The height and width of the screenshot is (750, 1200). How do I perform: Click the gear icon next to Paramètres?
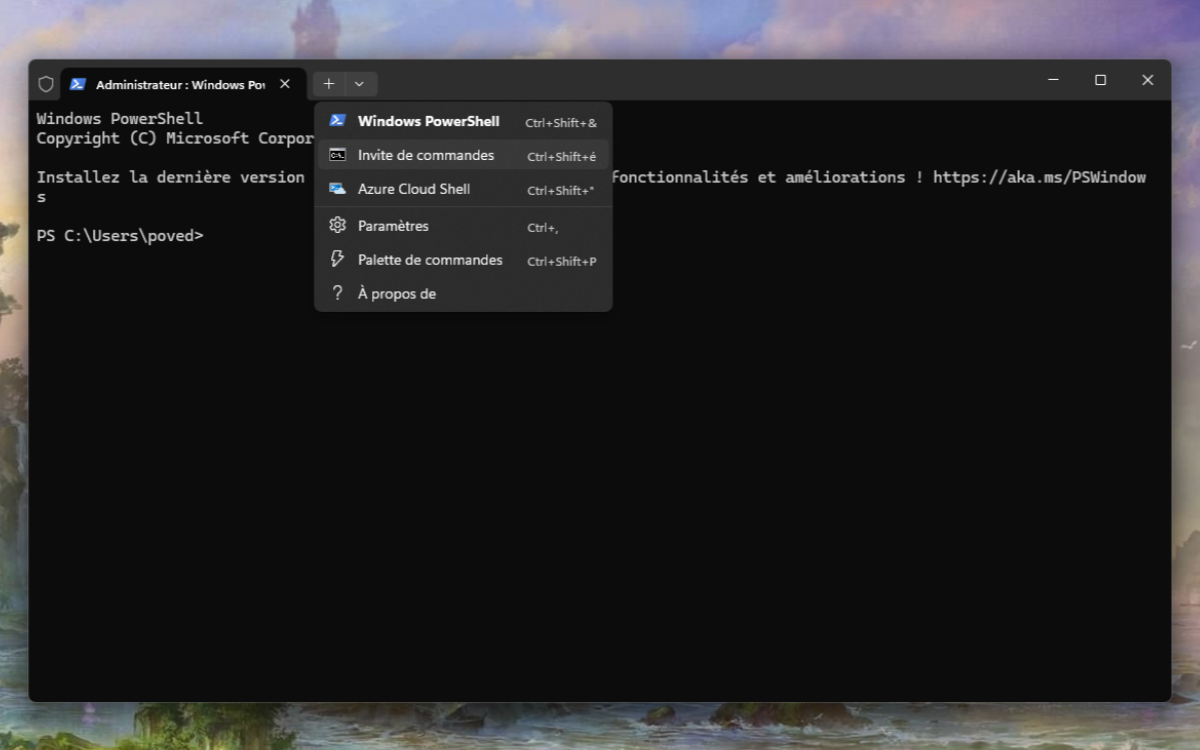pyautogui.click(x=338, y=226)
